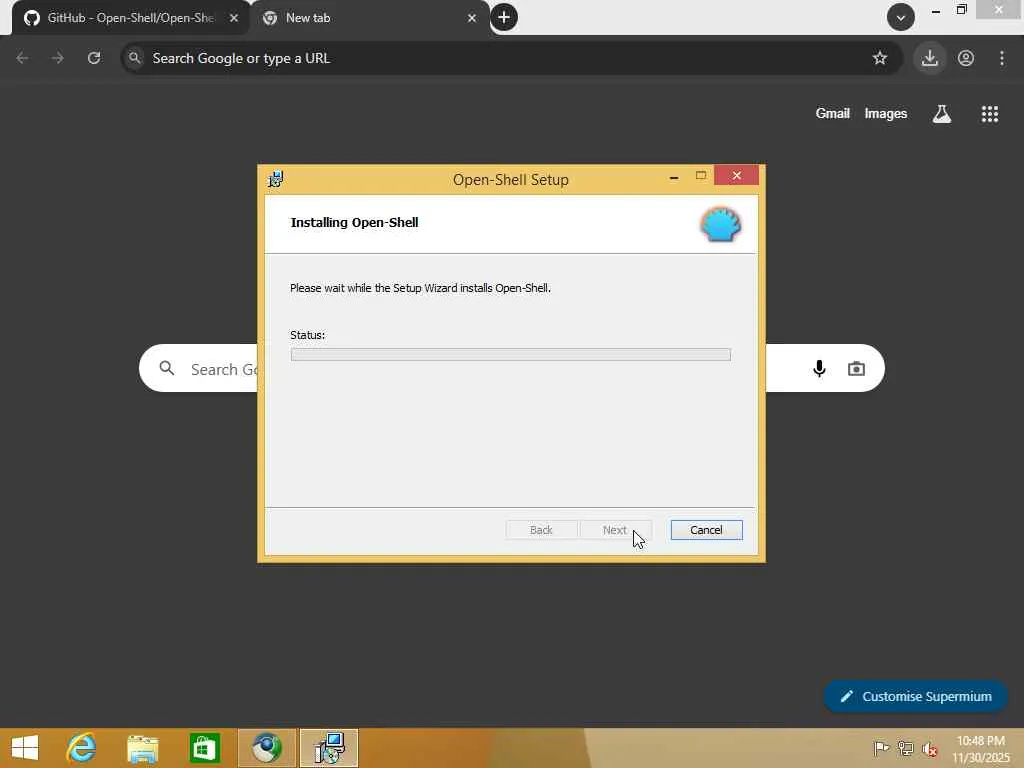Start voice search with microphone
The image size is (1024, 768).
coord(819,368)
